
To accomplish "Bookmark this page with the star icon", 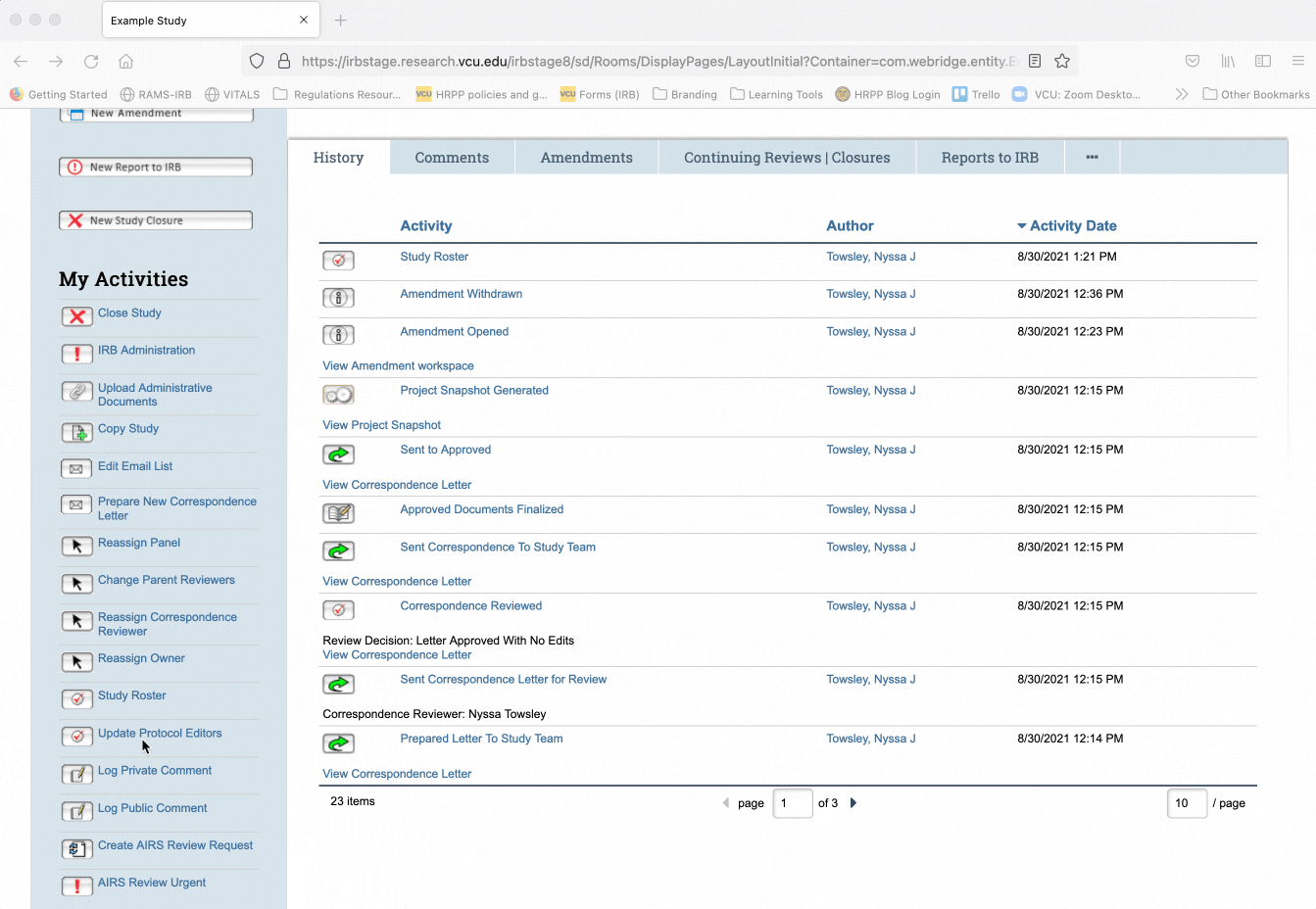I will 1062,61.
